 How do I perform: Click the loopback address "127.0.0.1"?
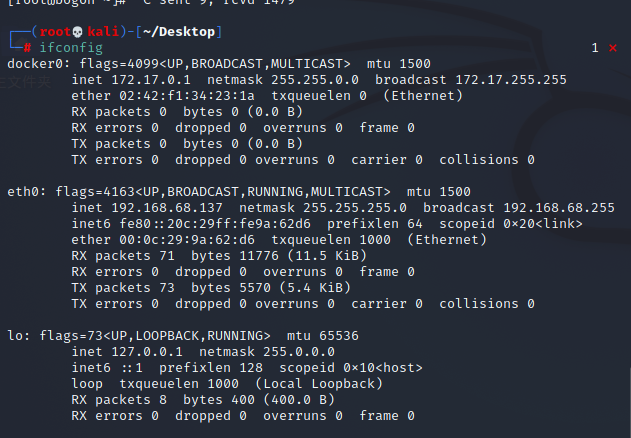coord(147,352)
